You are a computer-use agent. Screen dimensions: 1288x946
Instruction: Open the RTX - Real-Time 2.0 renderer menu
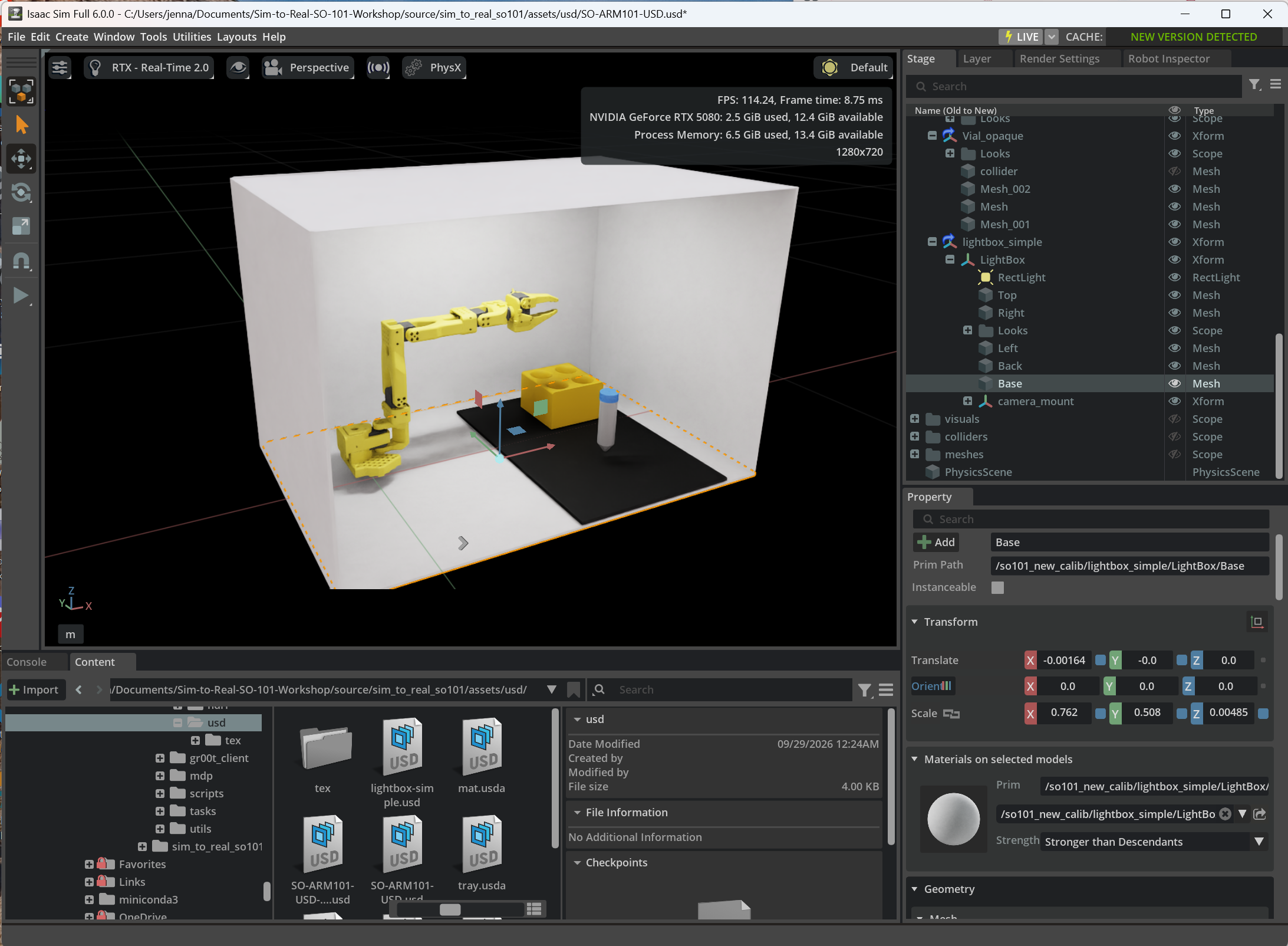point(149,67)
